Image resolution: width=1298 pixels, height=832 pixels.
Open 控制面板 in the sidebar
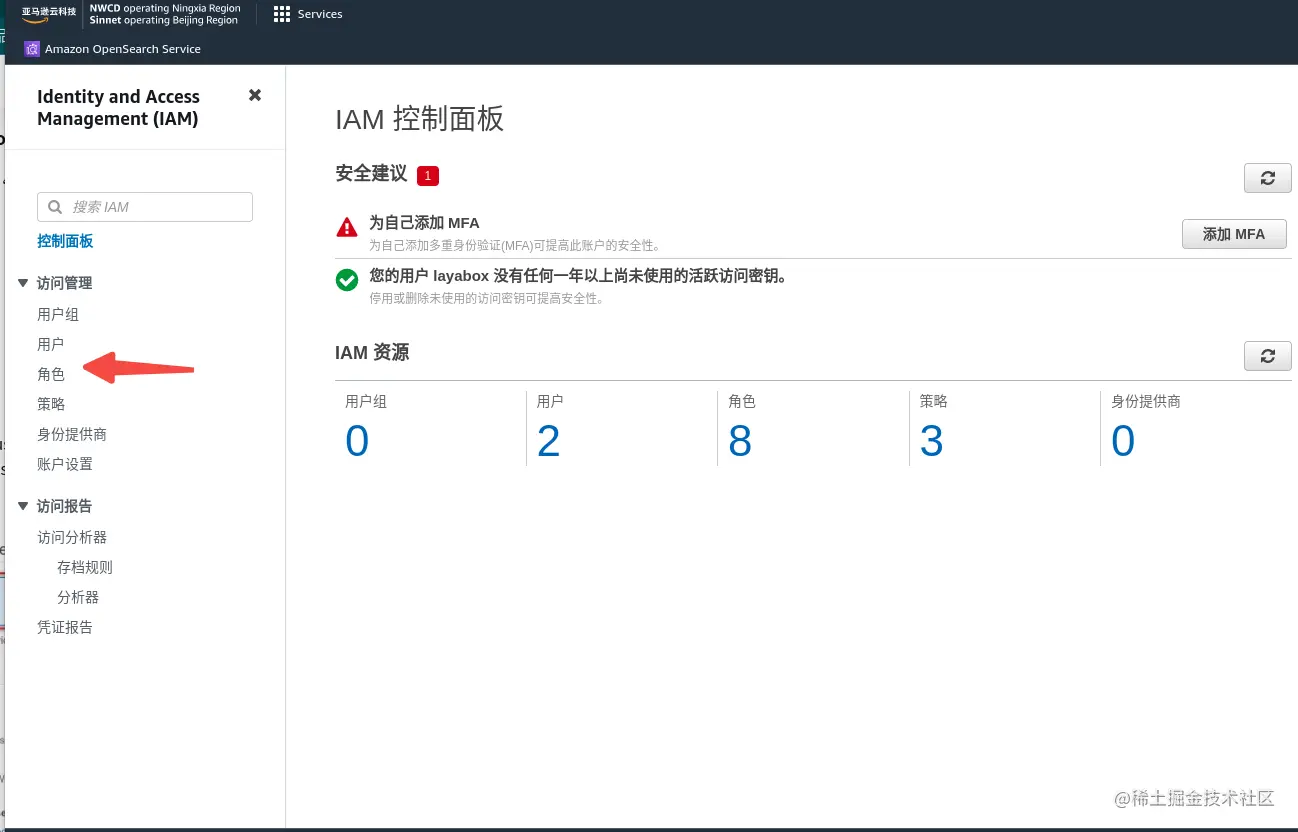point(65,241)
